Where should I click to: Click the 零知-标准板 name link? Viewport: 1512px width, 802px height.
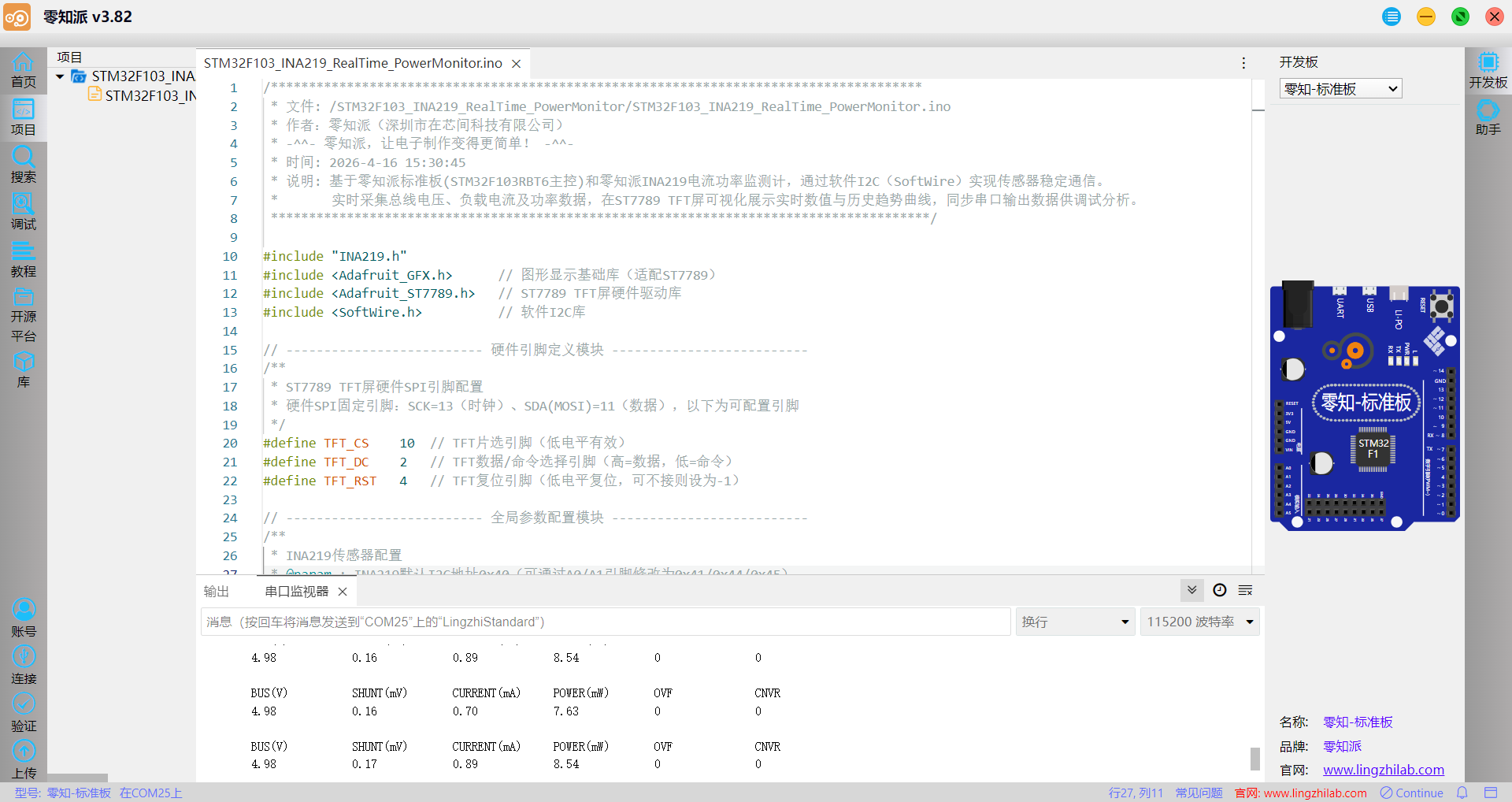pos(1358,722)
